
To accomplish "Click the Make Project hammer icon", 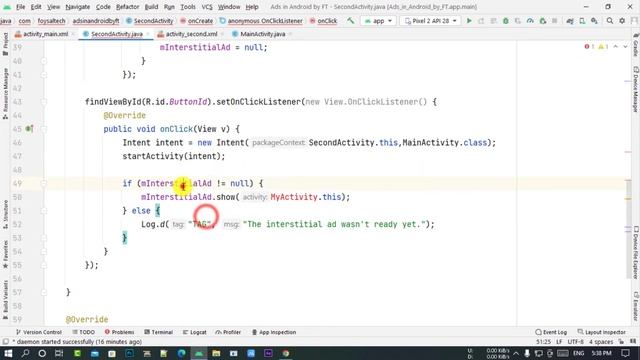I will point(351,20).
